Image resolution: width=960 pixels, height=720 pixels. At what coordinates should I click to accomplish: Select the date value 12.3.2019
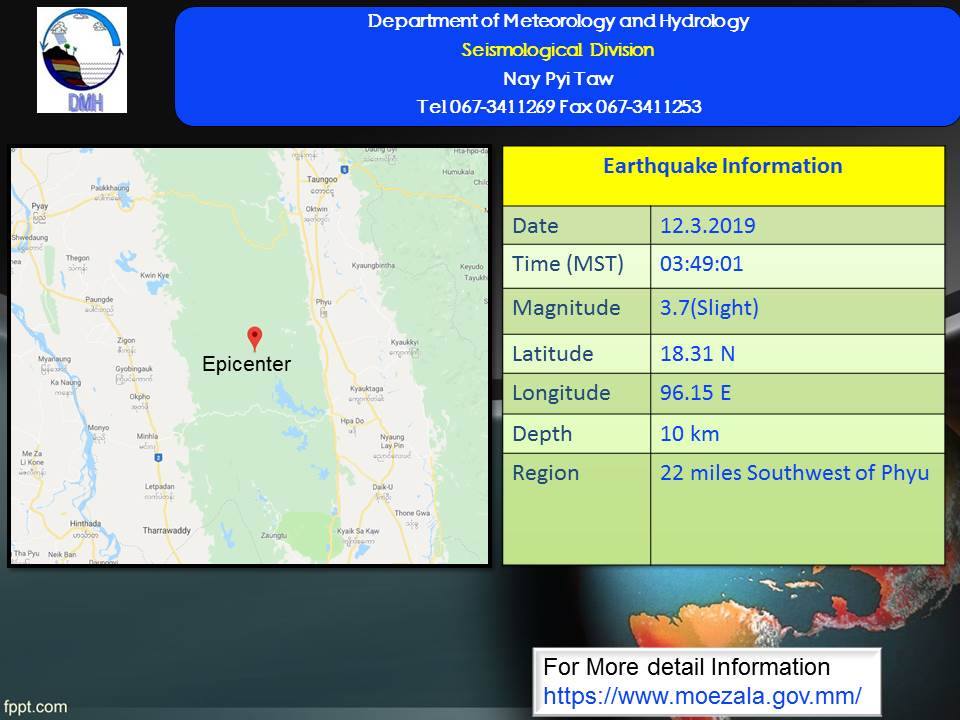click(707, 226)
